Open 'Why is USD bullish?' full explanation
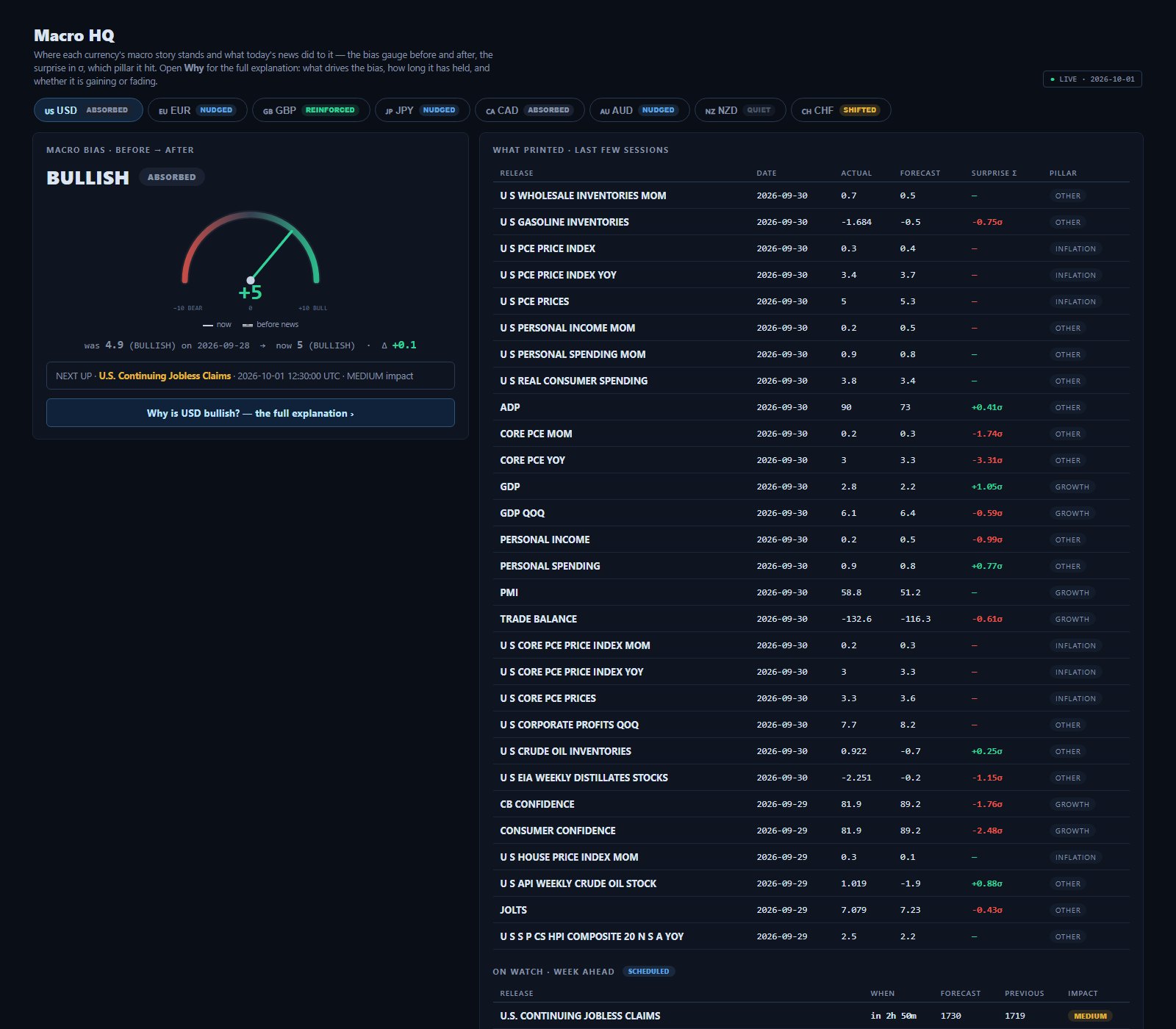This screenshot has height=1029, width=1176. 251,413
